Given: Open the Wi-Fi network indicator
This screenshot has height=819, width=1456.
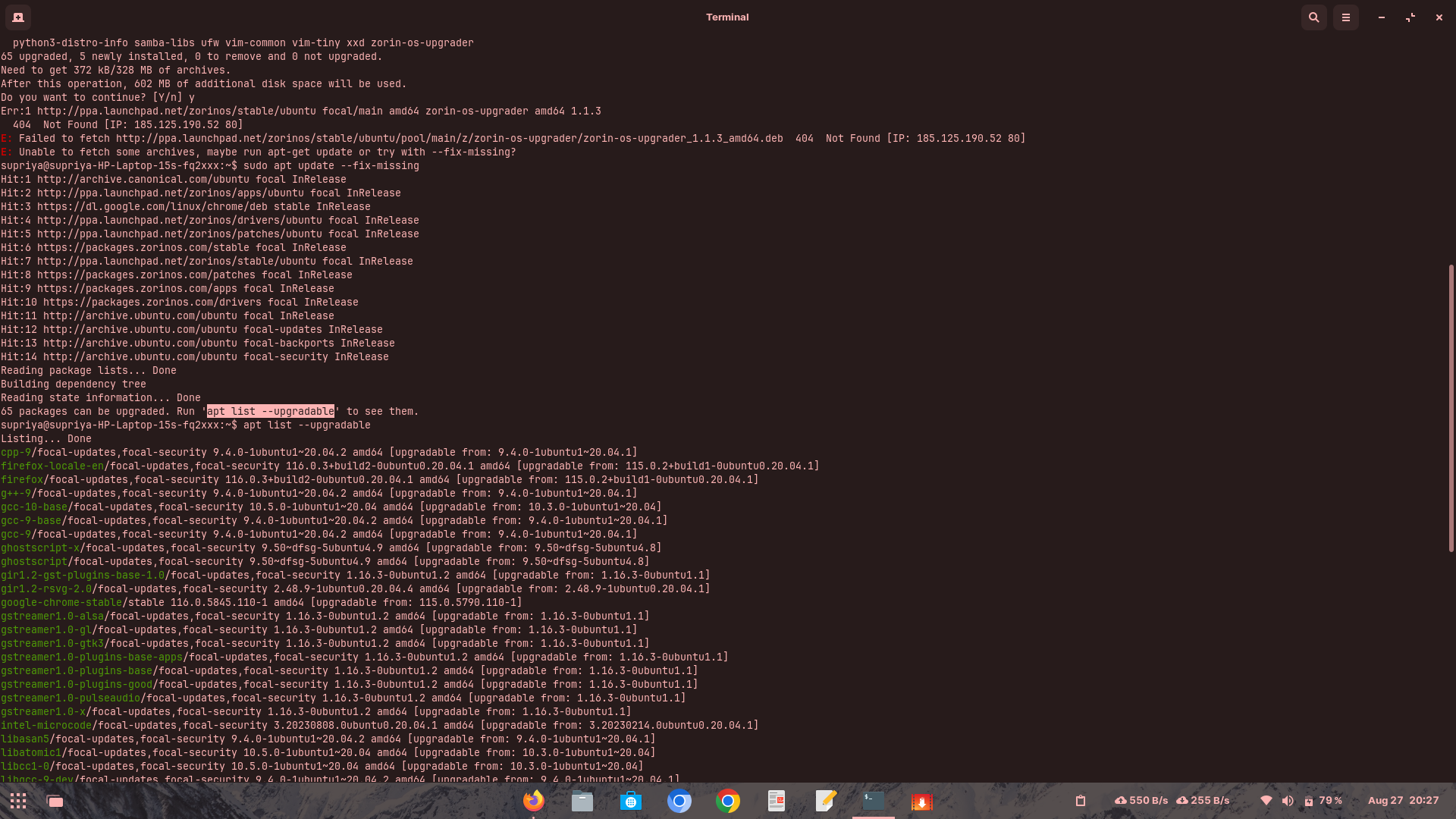Looking at the screenshot, I should click(1266, 801).
